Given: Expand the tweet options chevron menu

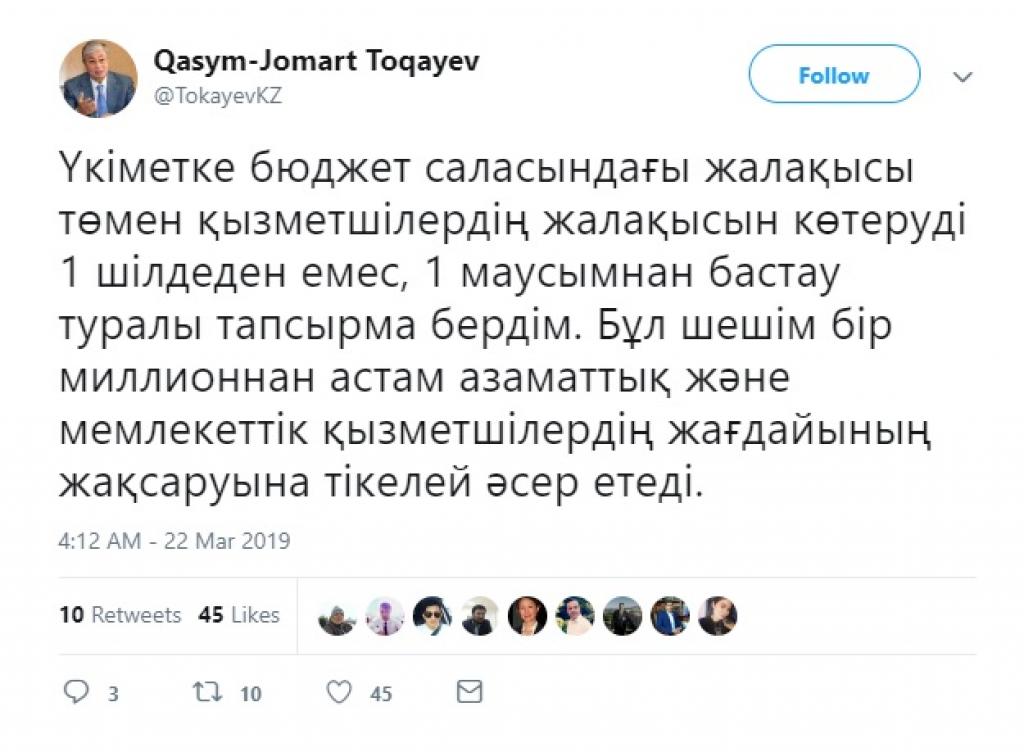Looking at the screenshot, I should pos(962,77).
